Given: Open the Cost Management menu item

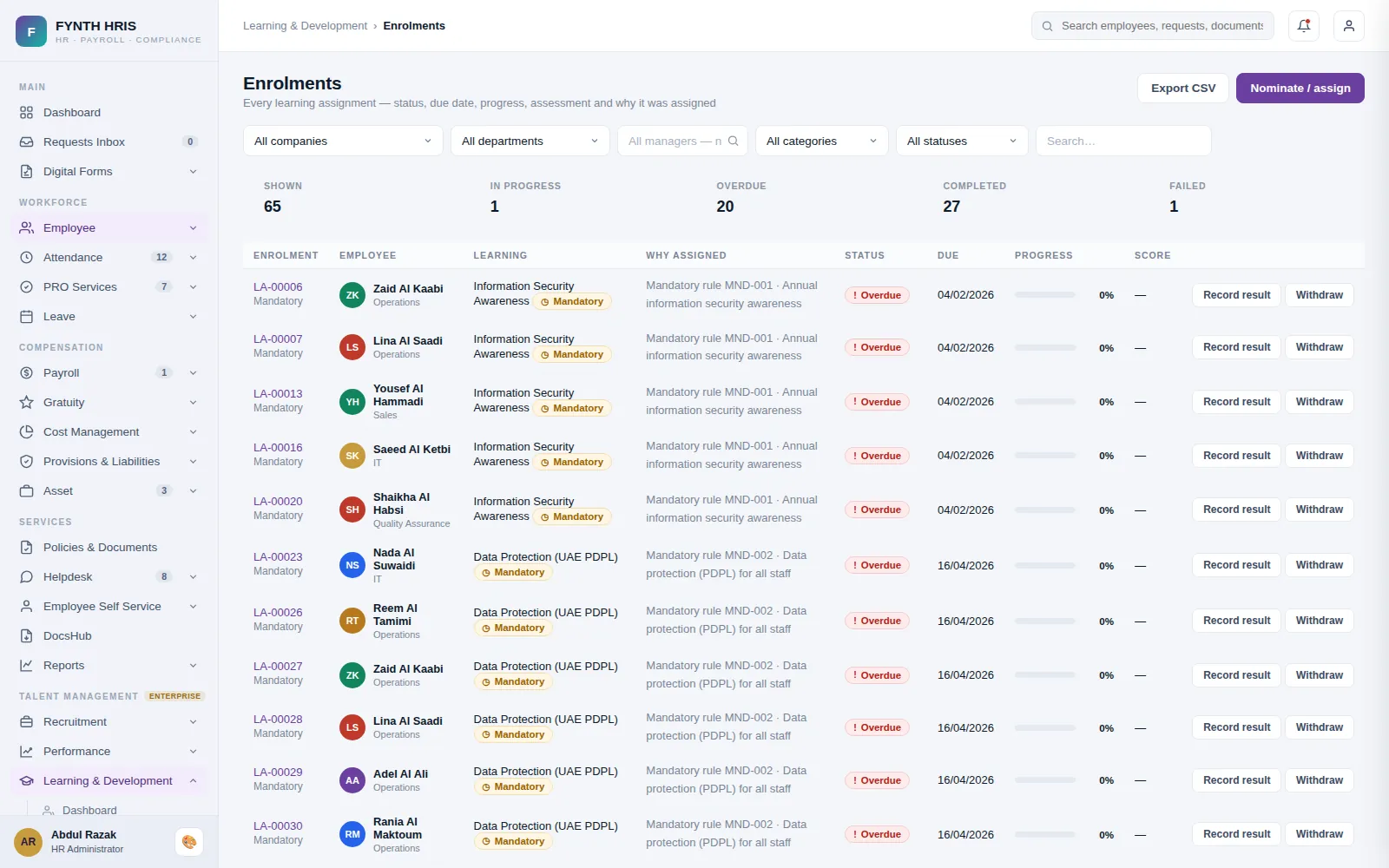Looking at the screenshot, I should pyautogui.click(x=109, y=432).
